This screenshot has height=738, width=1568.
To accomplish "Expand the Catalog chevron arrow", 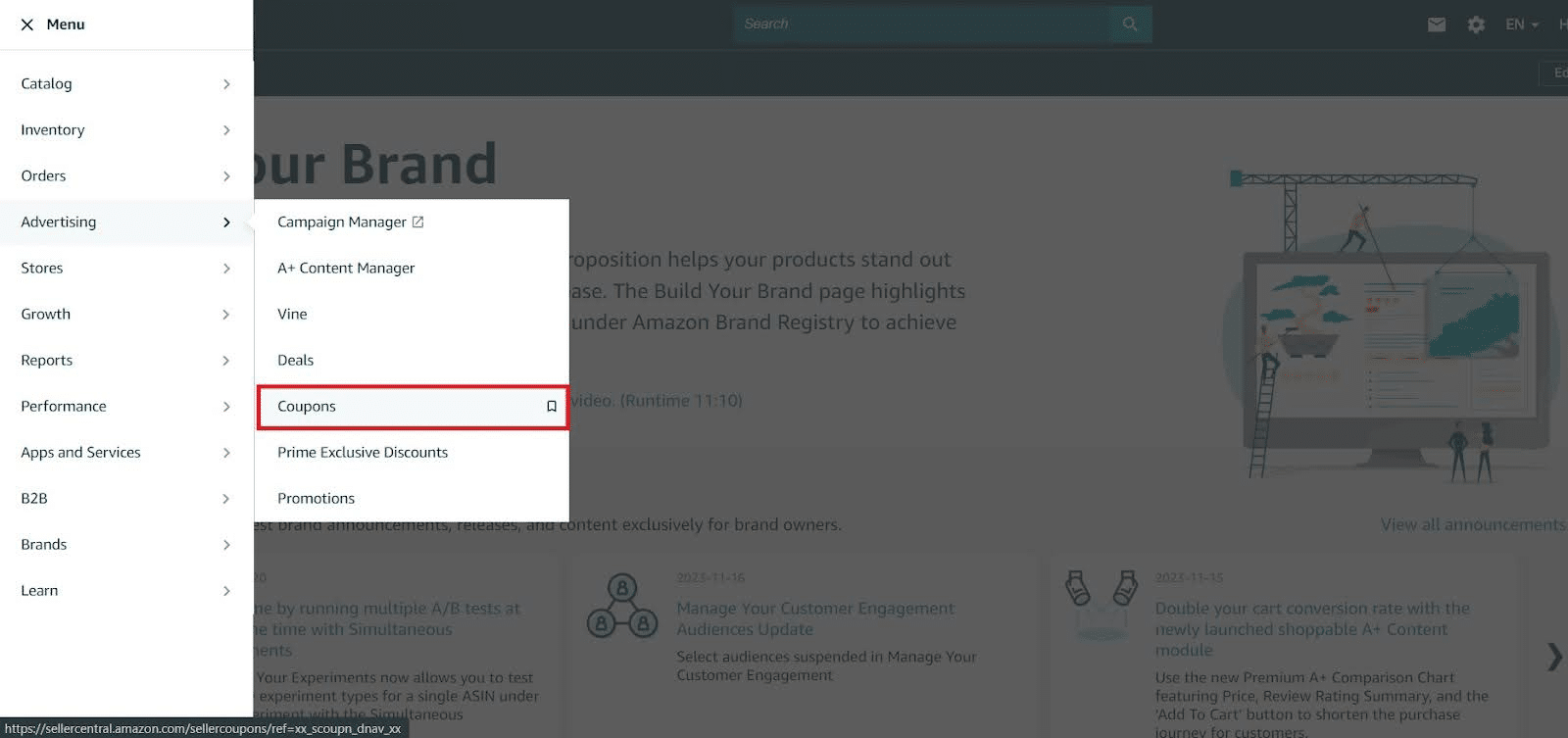I will (226, 84).
